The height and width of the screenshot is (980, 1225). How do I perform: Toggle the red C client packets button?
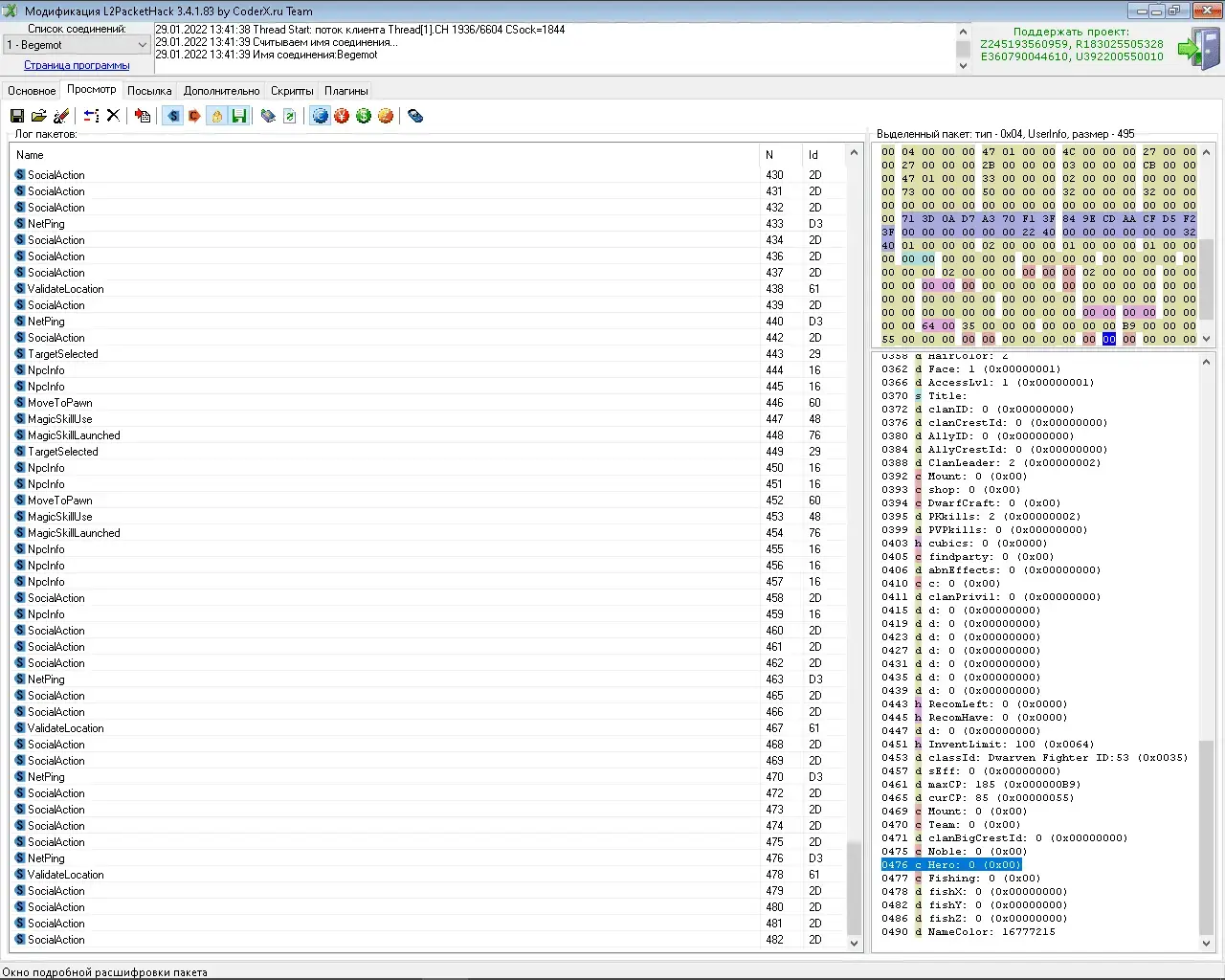[194, 116]
